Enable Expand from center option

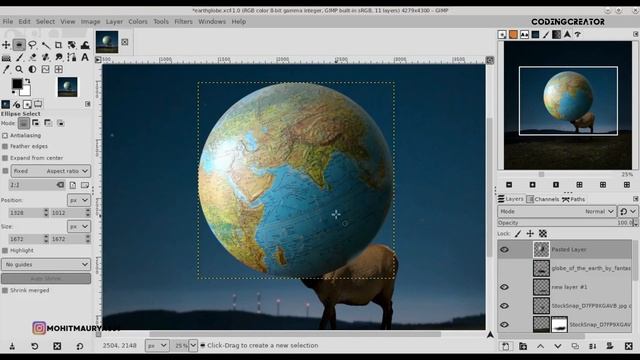coord(5,158)
